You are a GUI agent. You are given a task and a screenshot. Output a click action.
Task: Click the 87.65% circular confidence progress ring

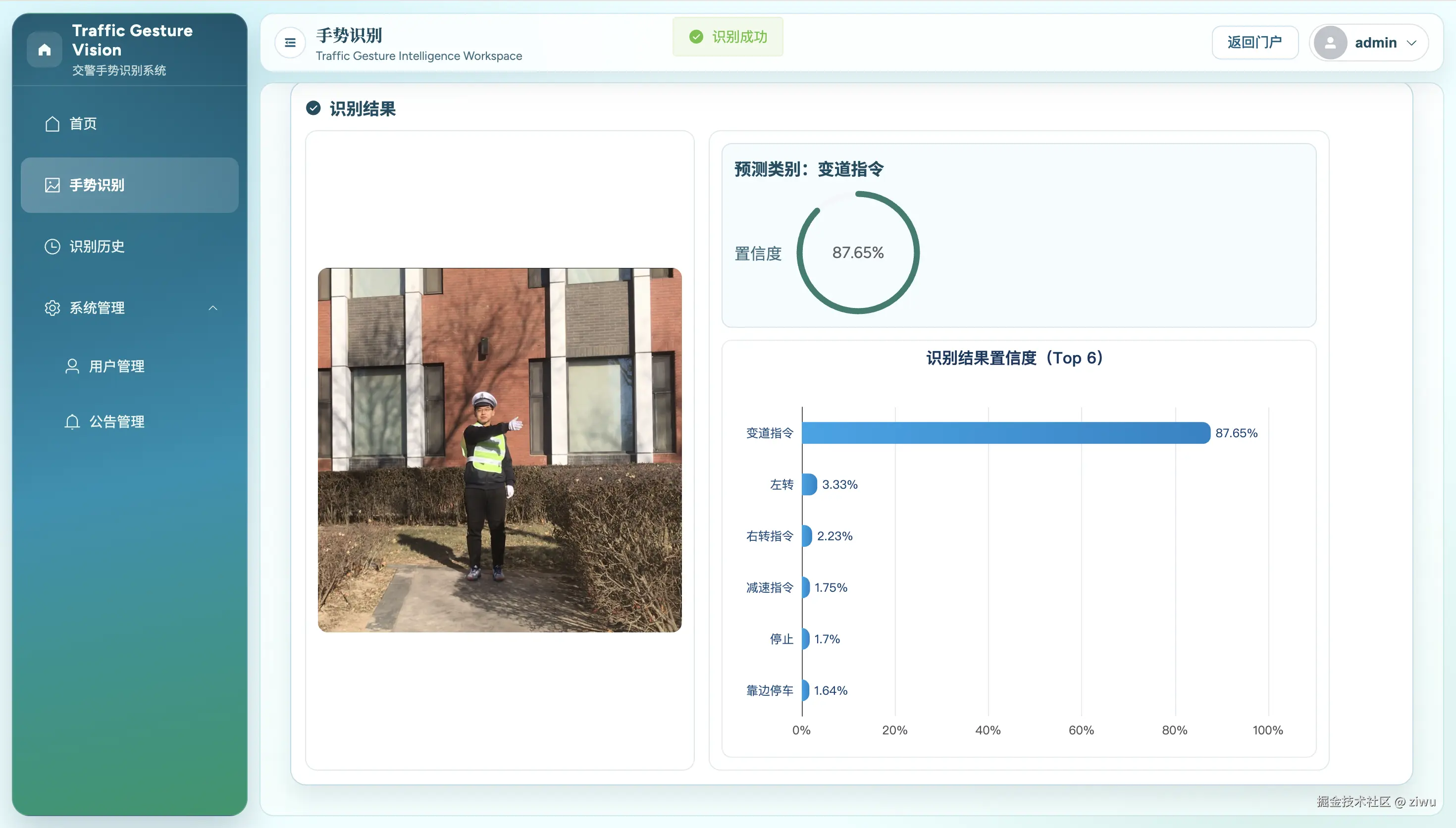pyautogui.click(x=858, y=253)
